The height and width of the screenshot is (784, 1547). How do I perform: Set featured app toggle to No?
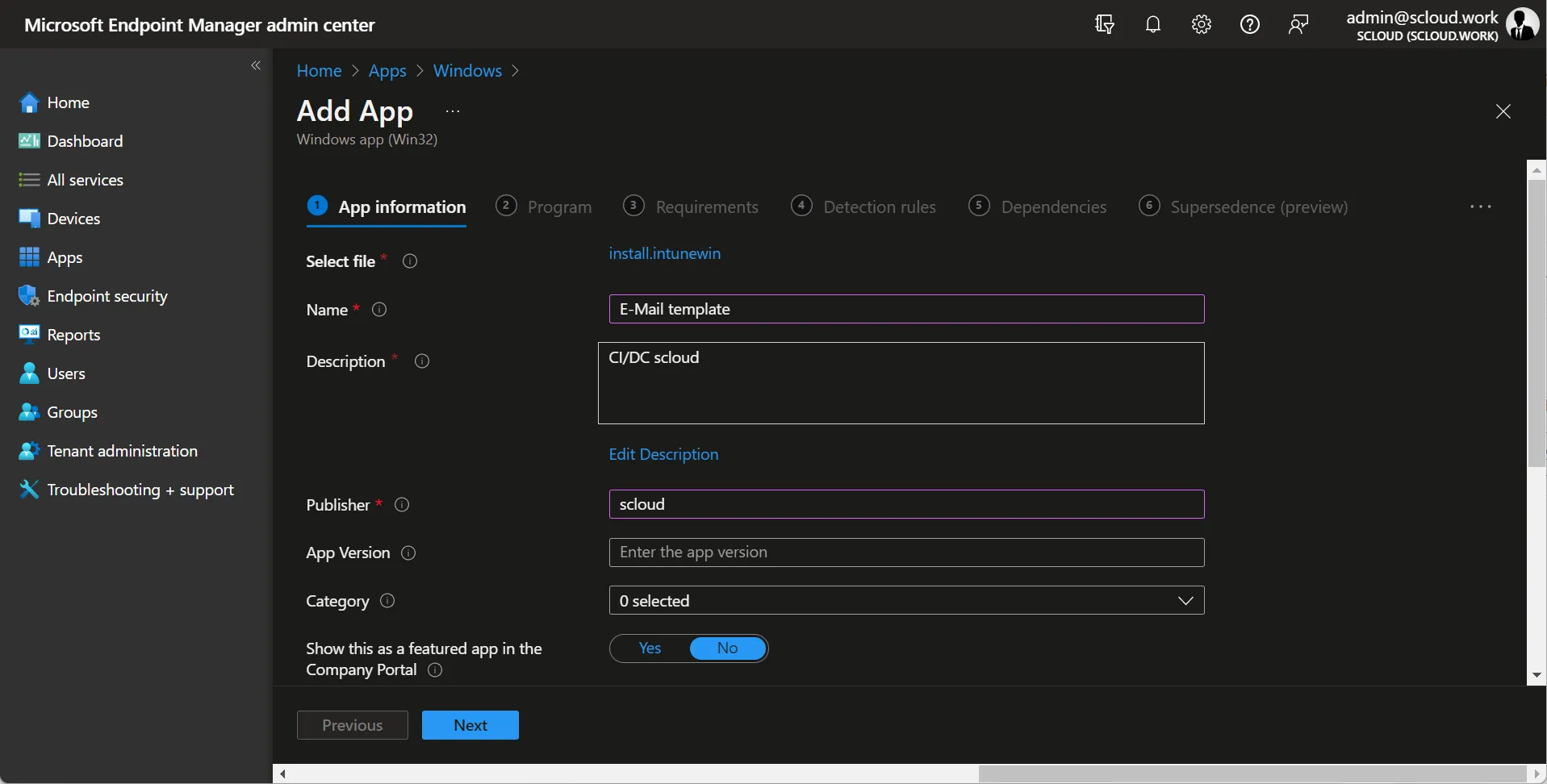pos(728,648)
